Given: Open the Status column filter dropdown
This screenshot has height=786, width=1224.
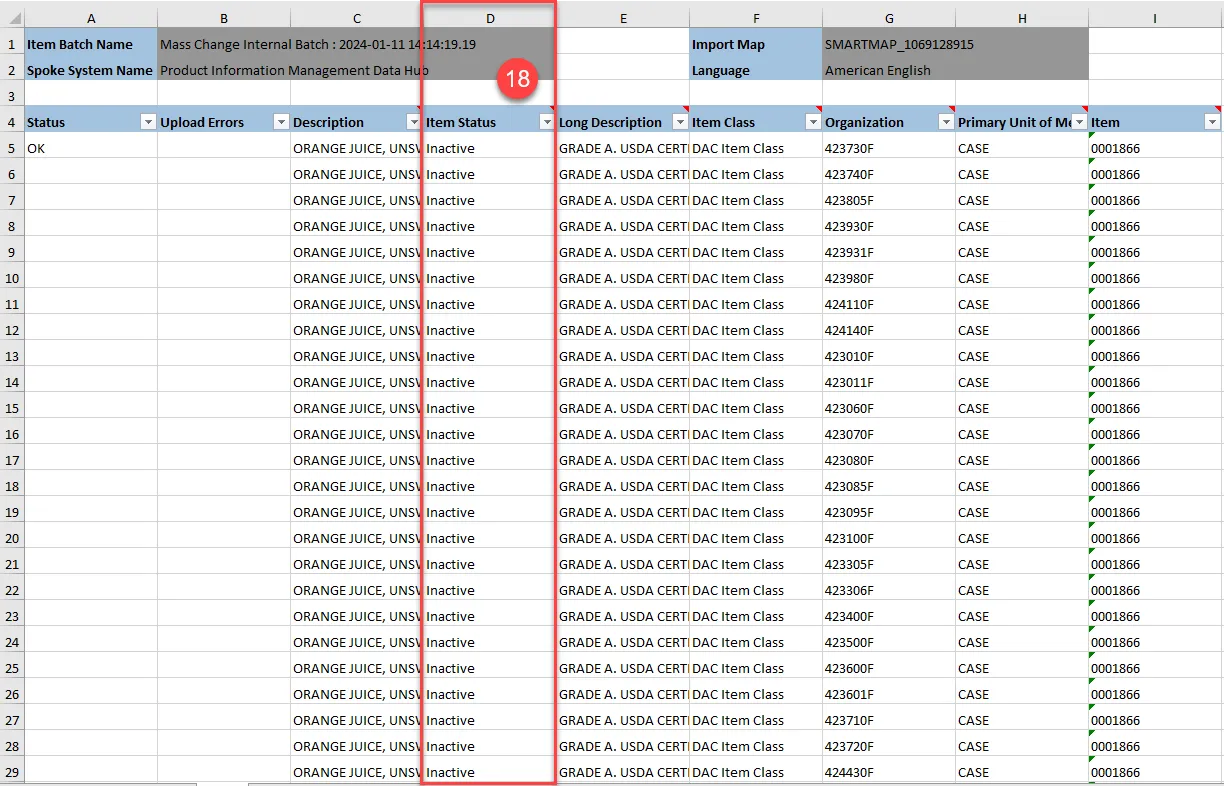Looking at the screenshot, I should coord(148,122).
